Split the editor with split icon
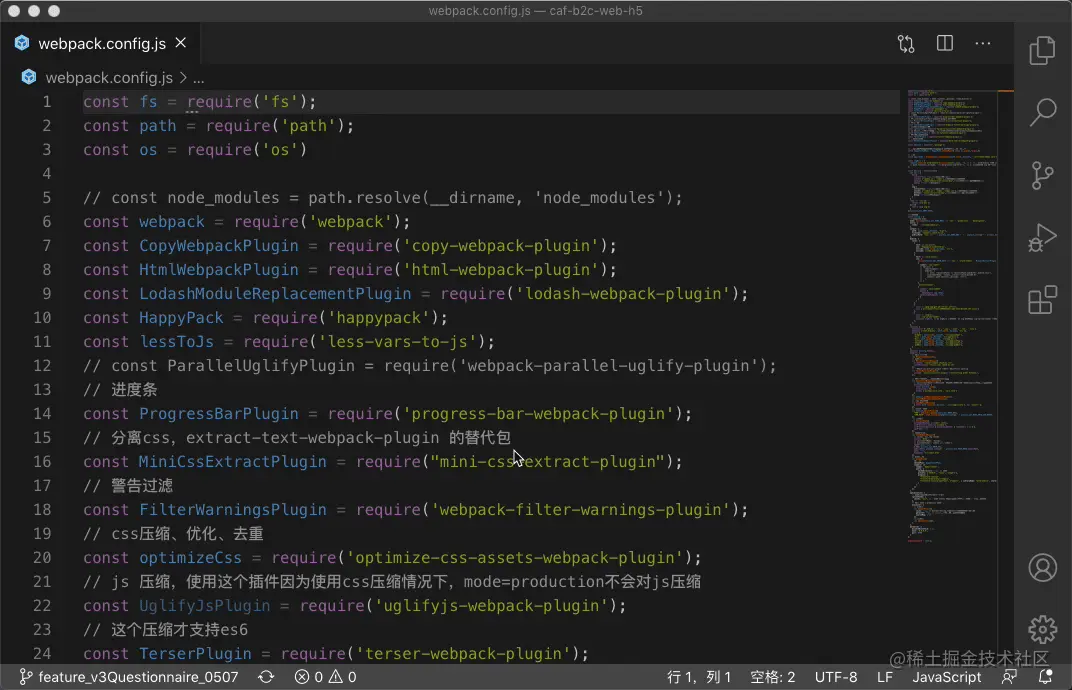This screenshot has width=1072, height=690. click(x=944, y=43)
